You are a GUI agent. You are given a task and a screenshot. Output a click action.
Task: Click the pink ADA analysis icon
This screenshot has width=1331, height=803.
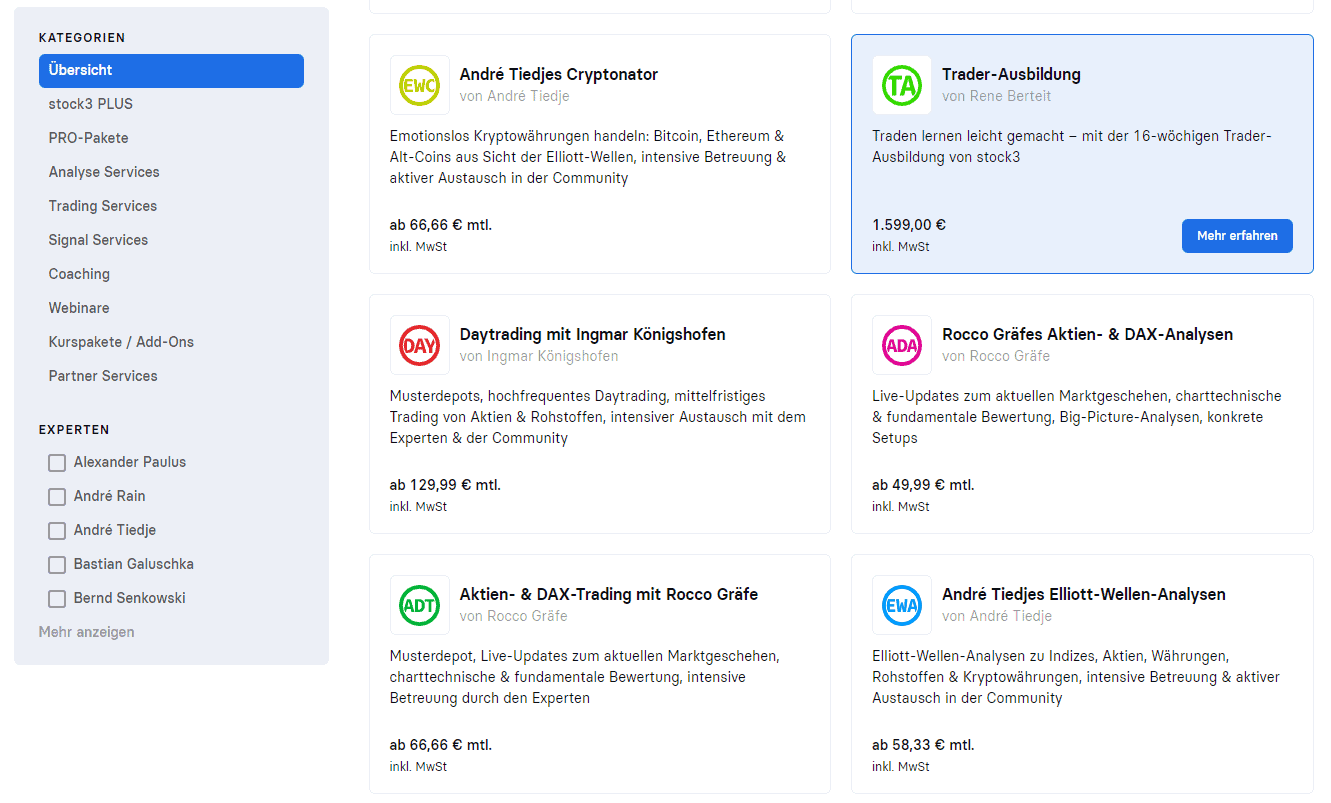point(901,345)
